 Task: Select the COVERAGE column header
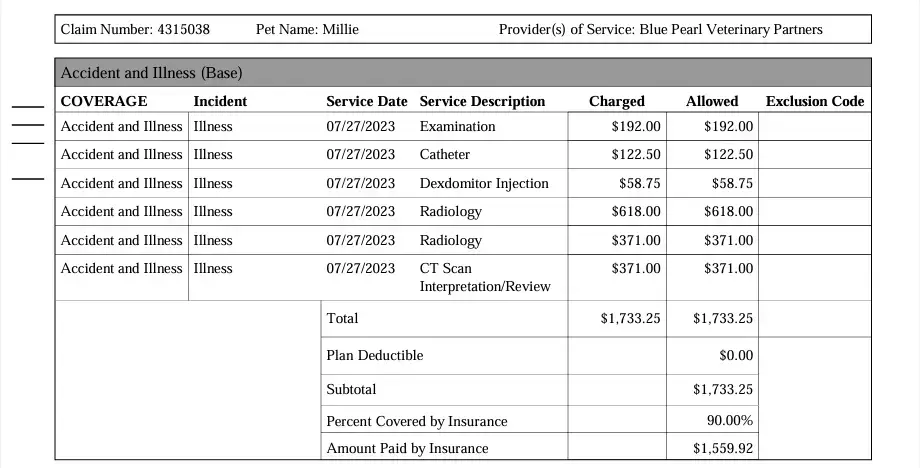pyautogui.click(x=104, y=101)
